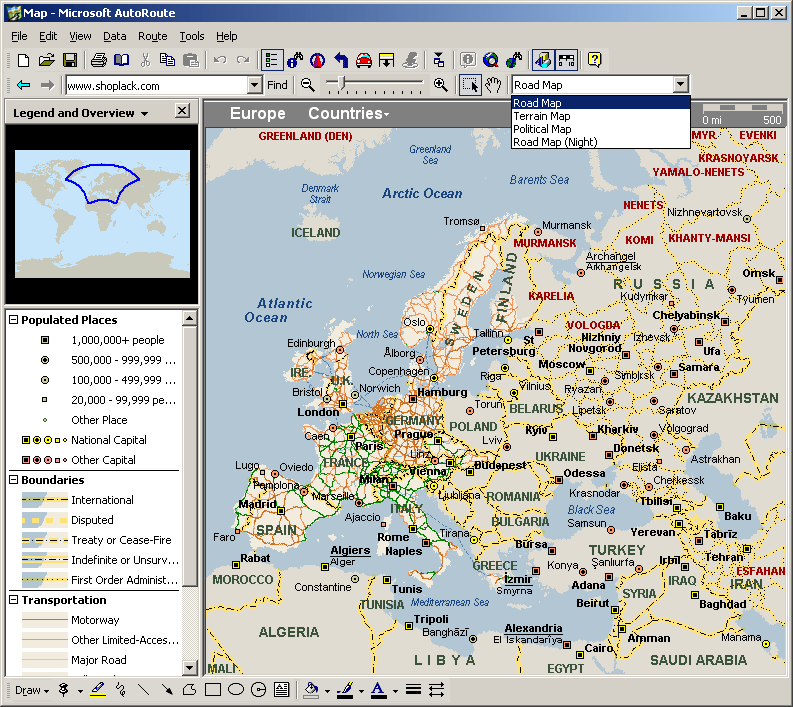
Task: Click the compass Locate icon
Action: pos(318,60)
